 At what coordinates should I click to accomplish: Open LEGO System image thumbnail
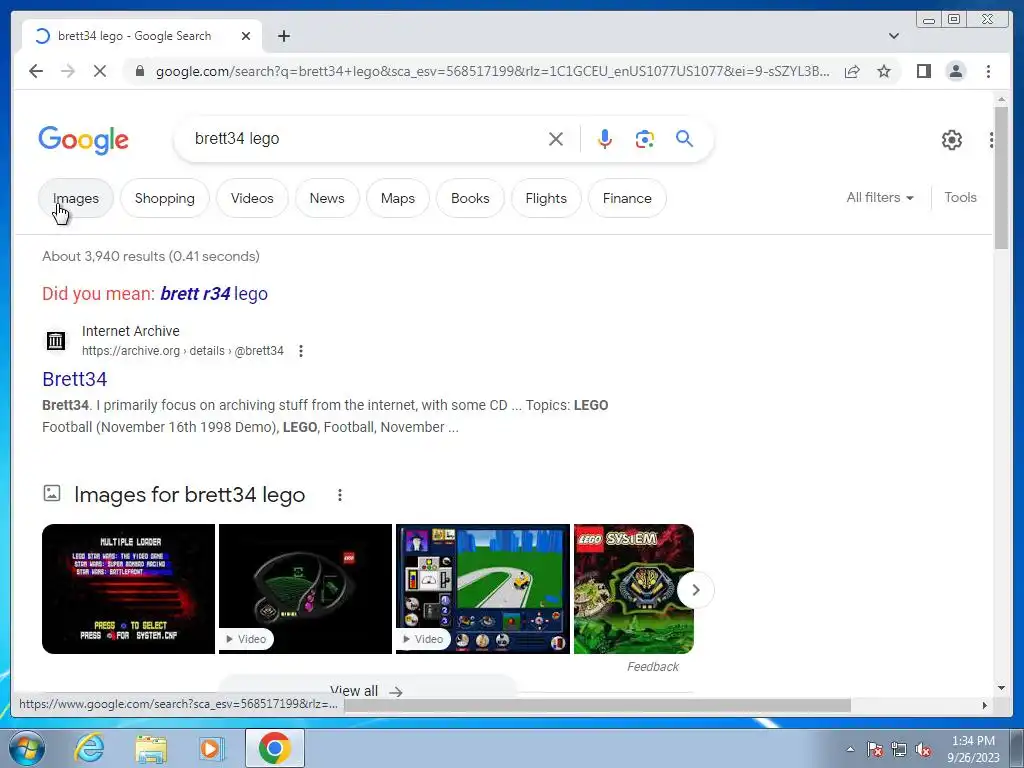tap(633, 588)
